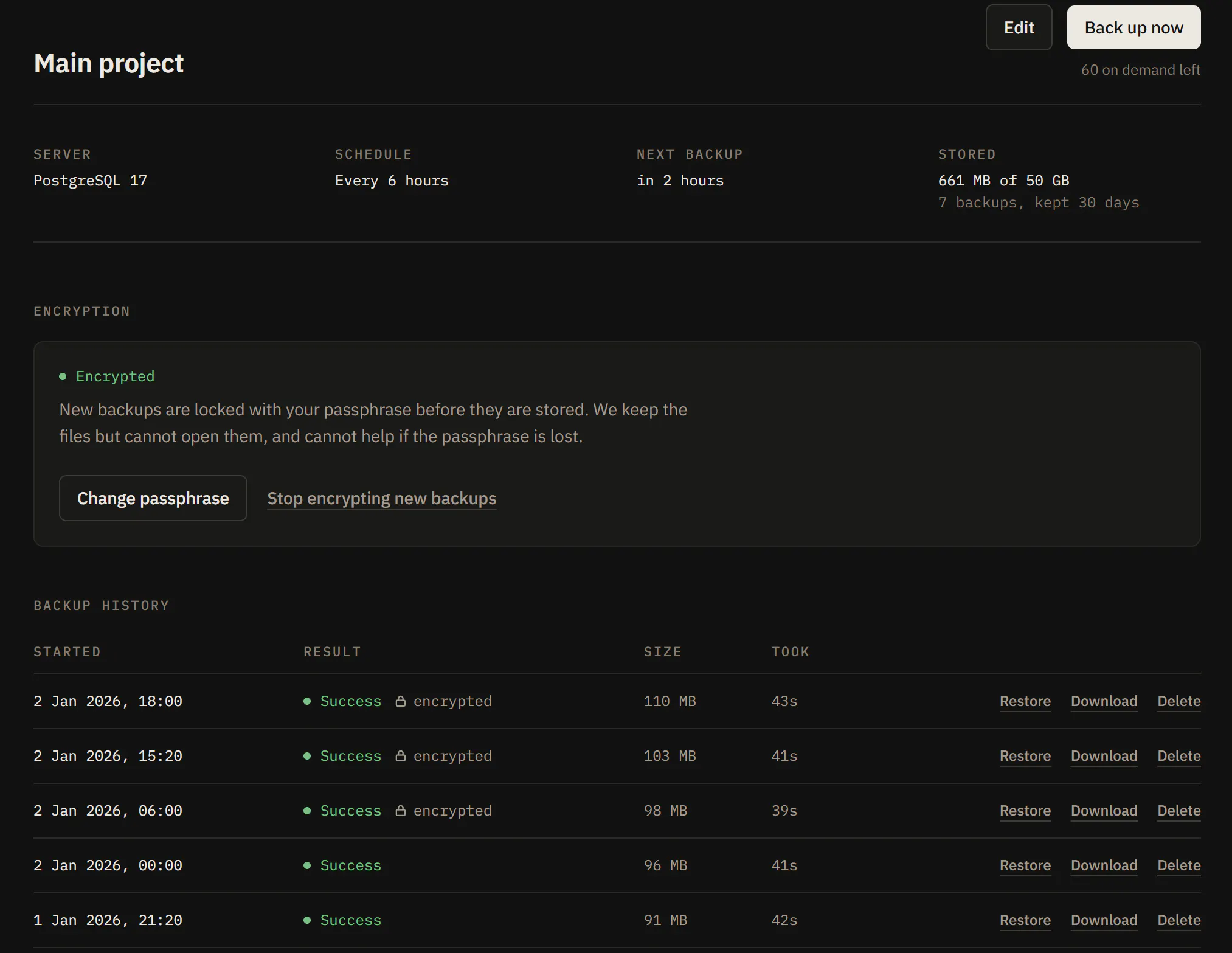The width and height of the screenshot is (1232, 953).
Task: Click the '42s' duration cell
Action: [784, 920]
